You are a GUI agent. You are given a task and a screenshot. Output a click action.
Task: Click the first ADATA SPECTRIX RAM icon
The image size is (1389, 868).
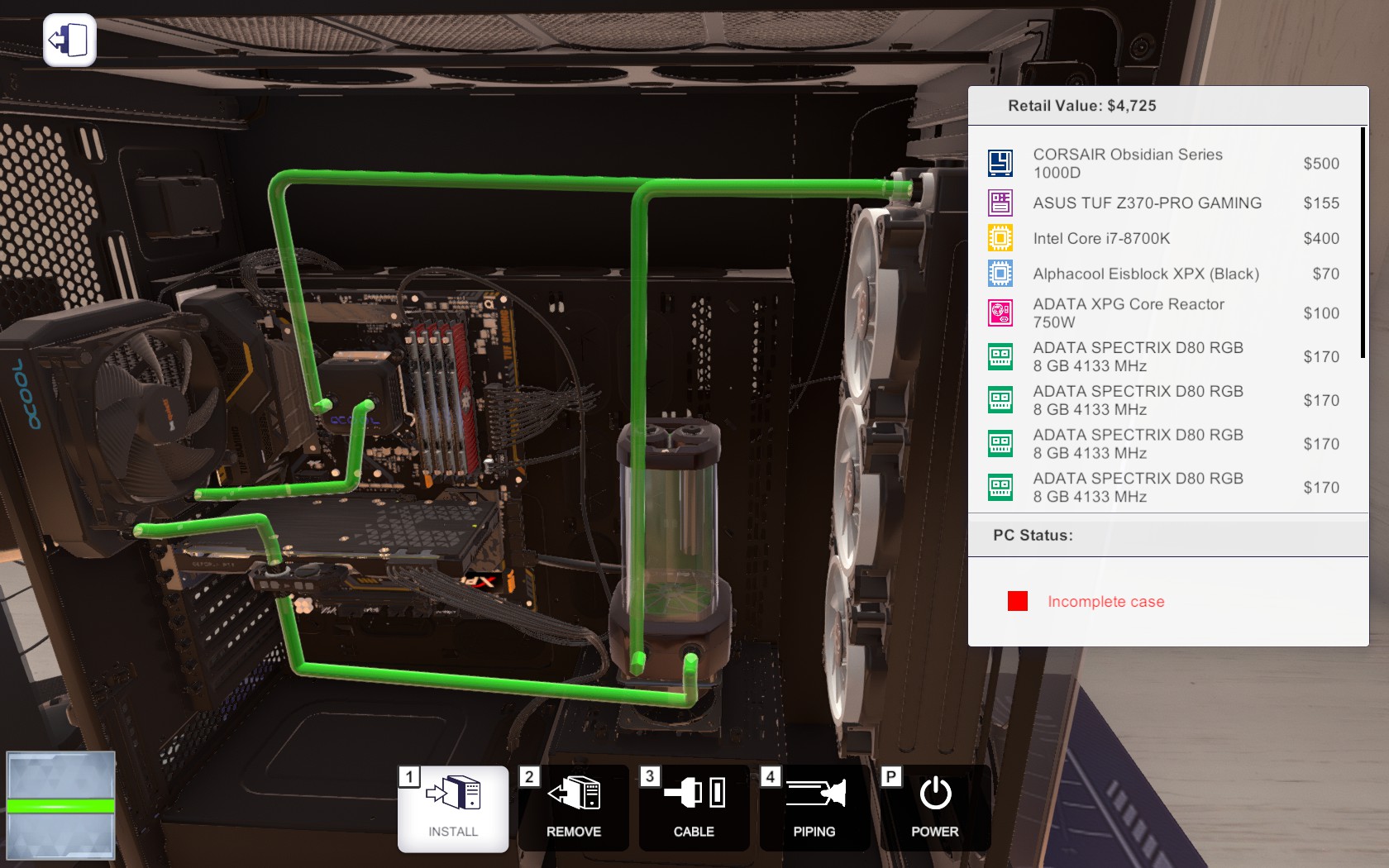(1000, 356)
